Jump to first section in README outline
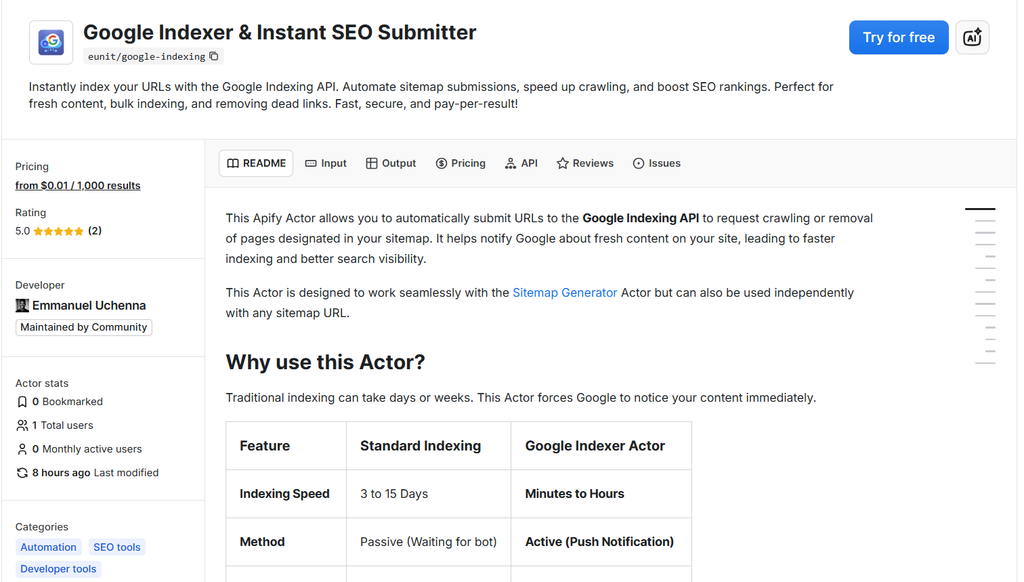1024x582 pixels. [980, 209]
